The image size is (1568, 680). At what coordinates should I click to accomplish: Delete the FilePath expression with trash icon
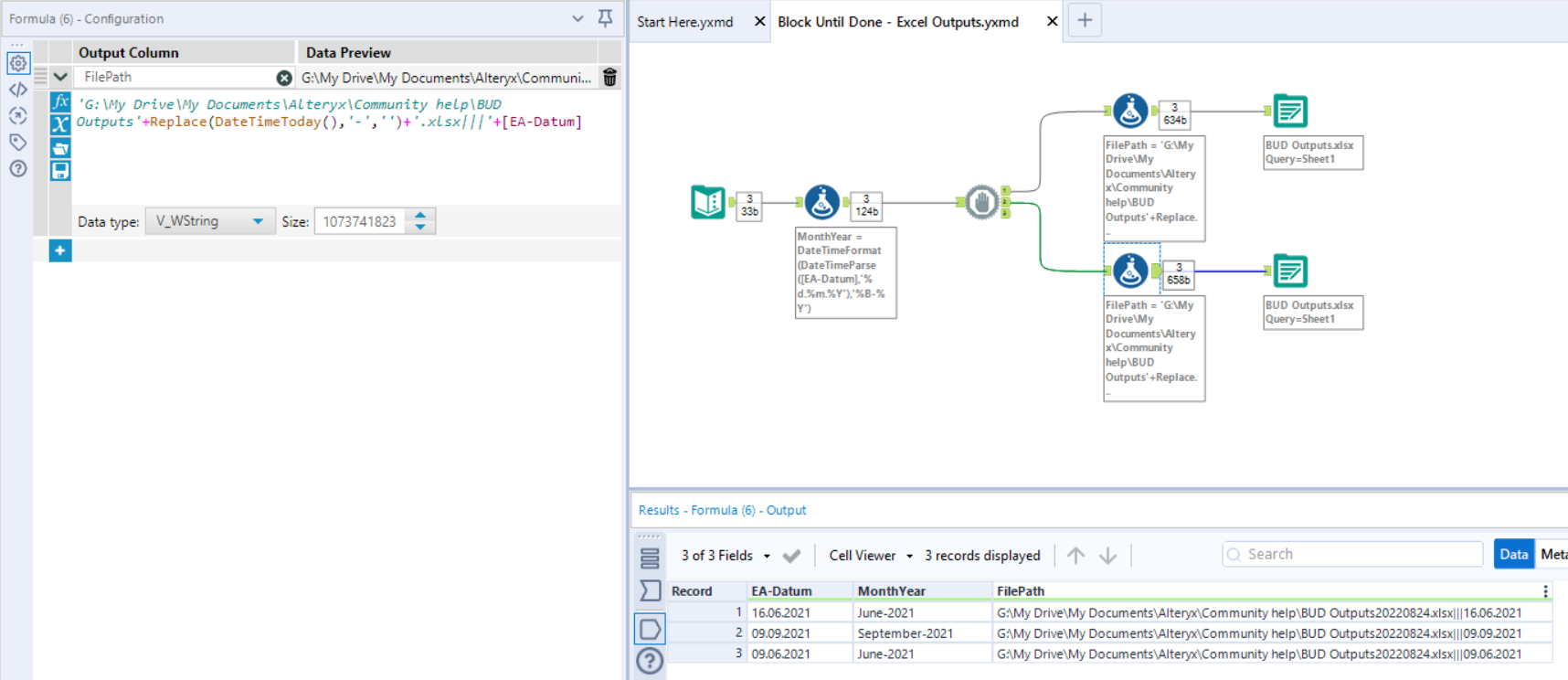(x=609, y=78)
